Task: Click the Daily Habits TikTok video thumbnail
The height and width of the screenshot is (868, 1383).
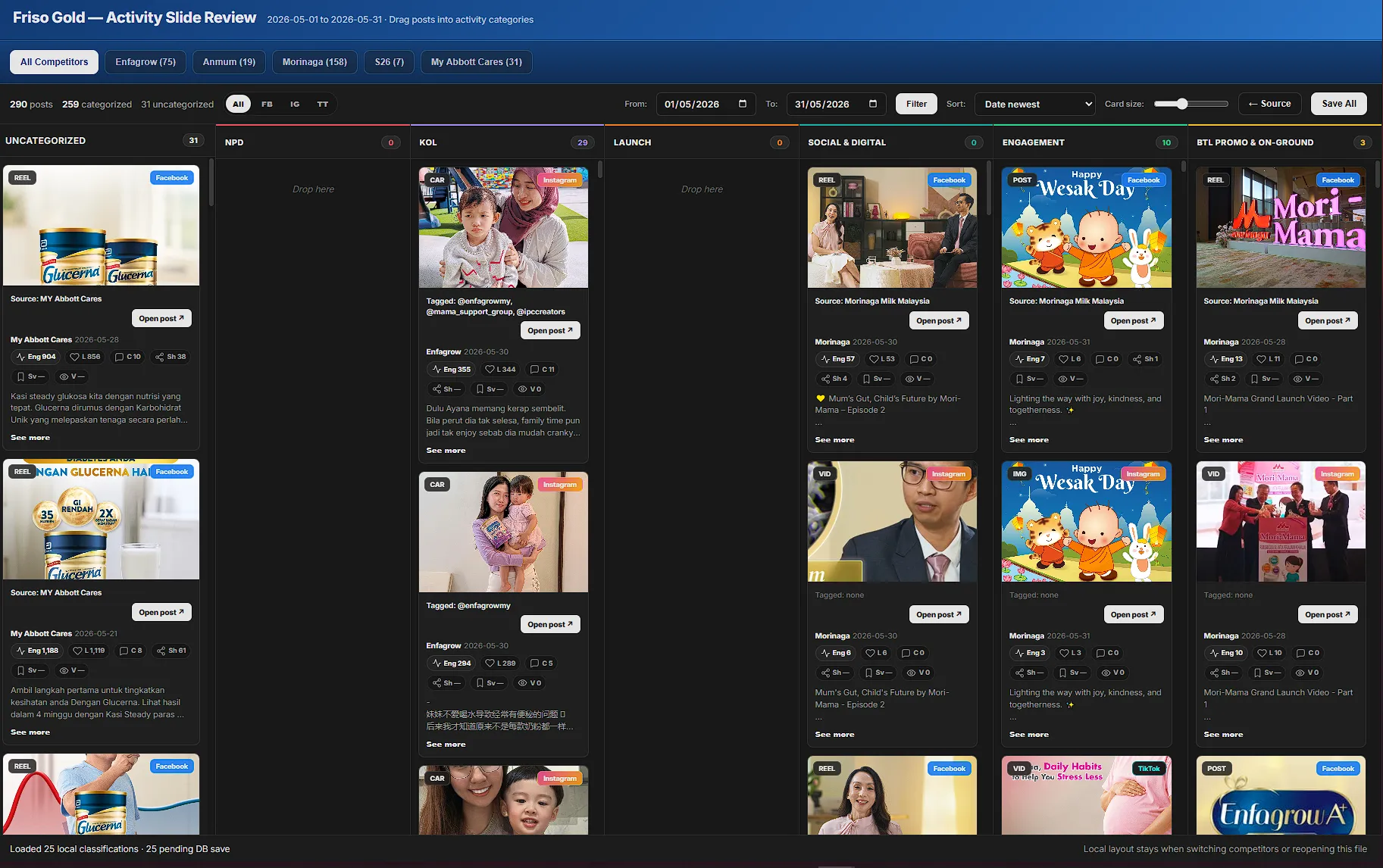Action: 1087,795
